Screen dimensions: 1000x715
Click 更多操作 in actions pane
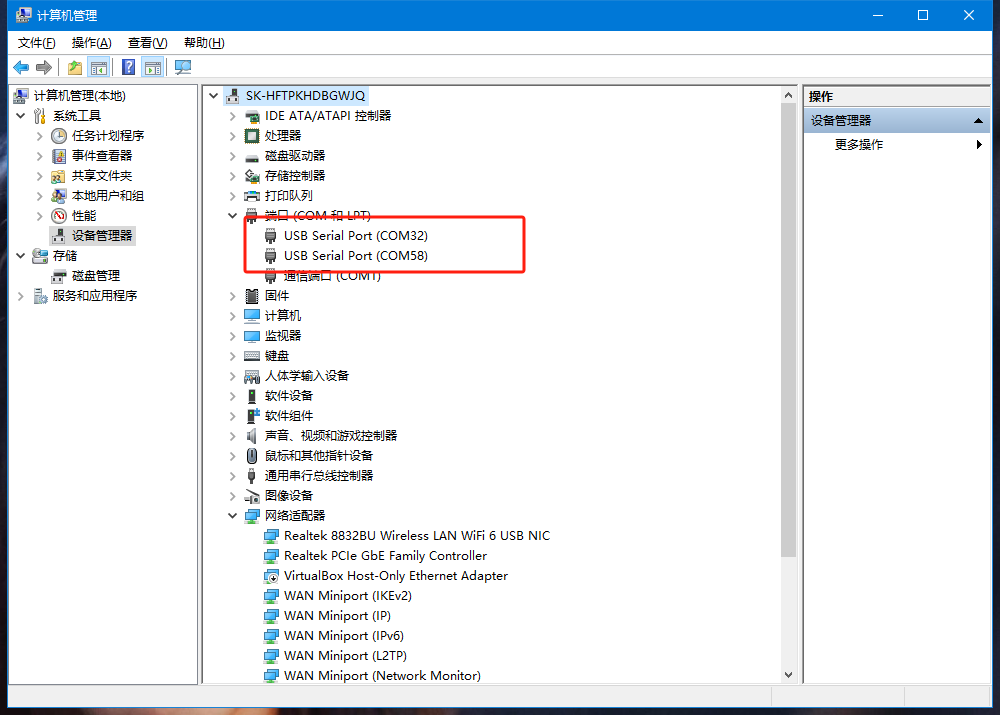click(859, 145)
